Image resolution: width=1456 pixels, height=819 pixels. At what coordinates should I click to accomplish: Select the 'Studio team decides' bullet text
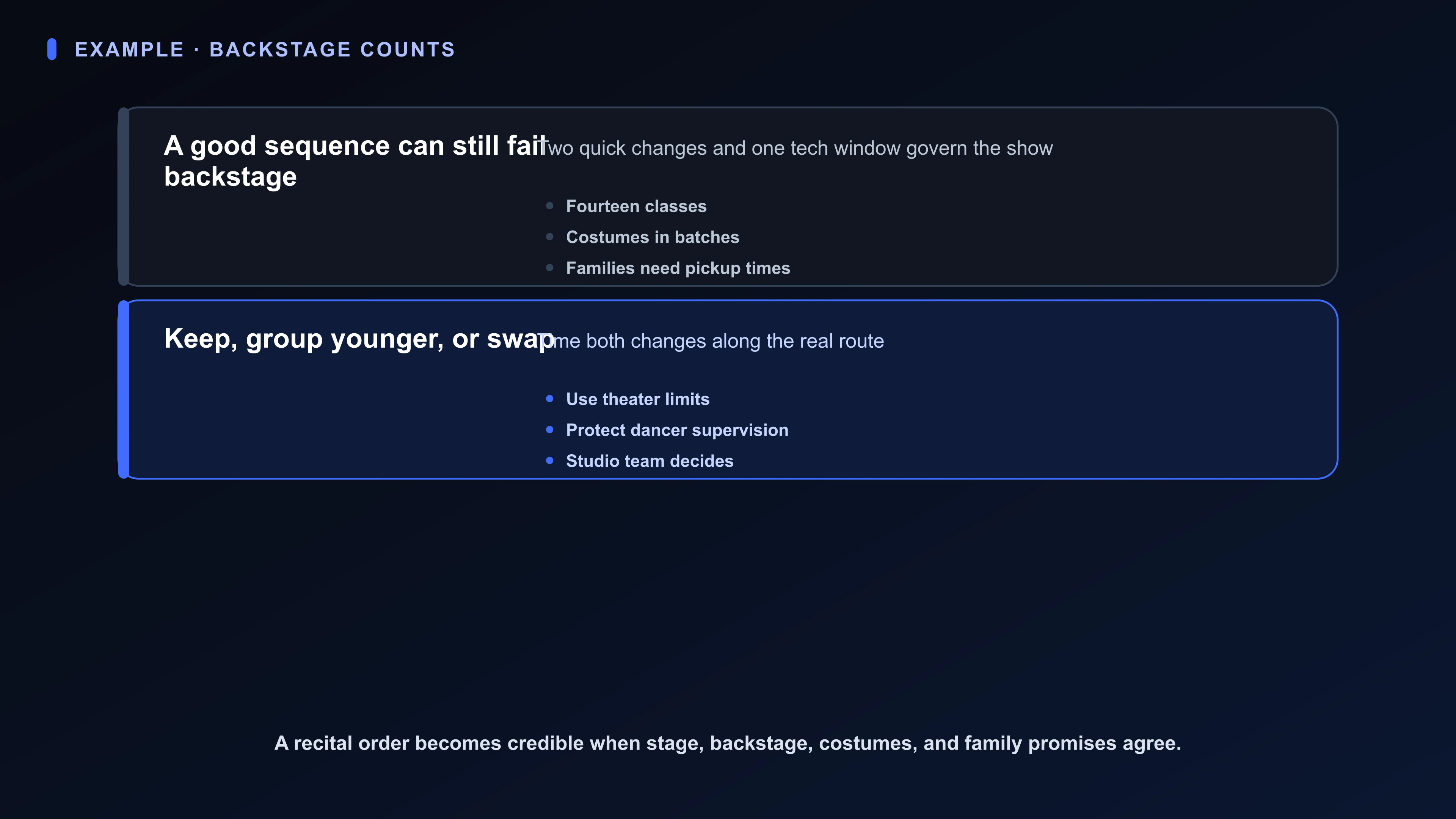650,461
